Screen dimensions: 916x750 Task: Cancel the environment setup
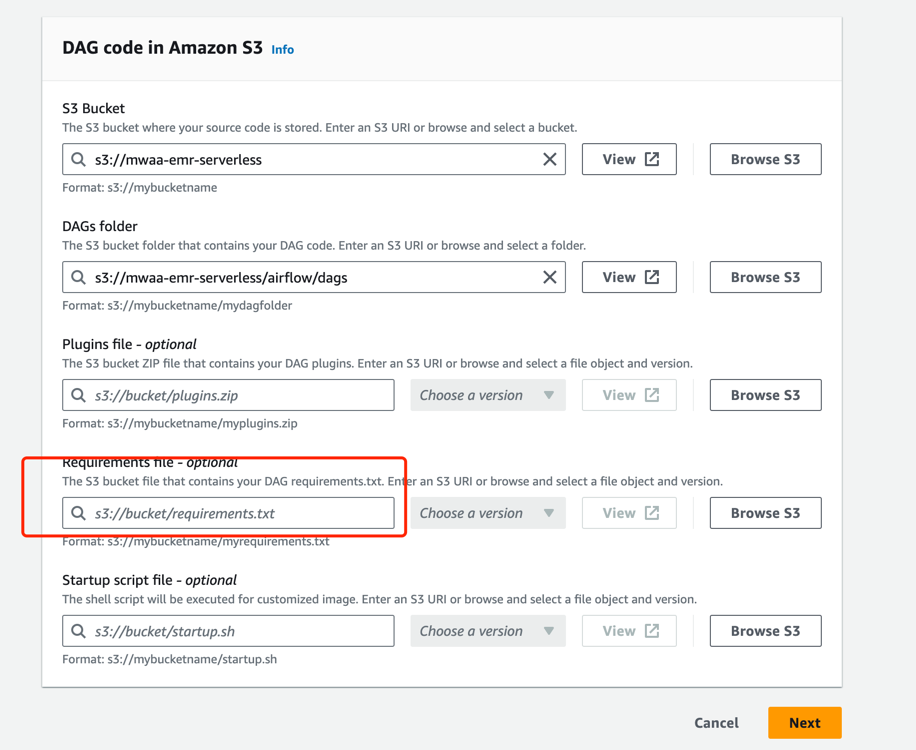pyautogui.click(x=716, y=723)
